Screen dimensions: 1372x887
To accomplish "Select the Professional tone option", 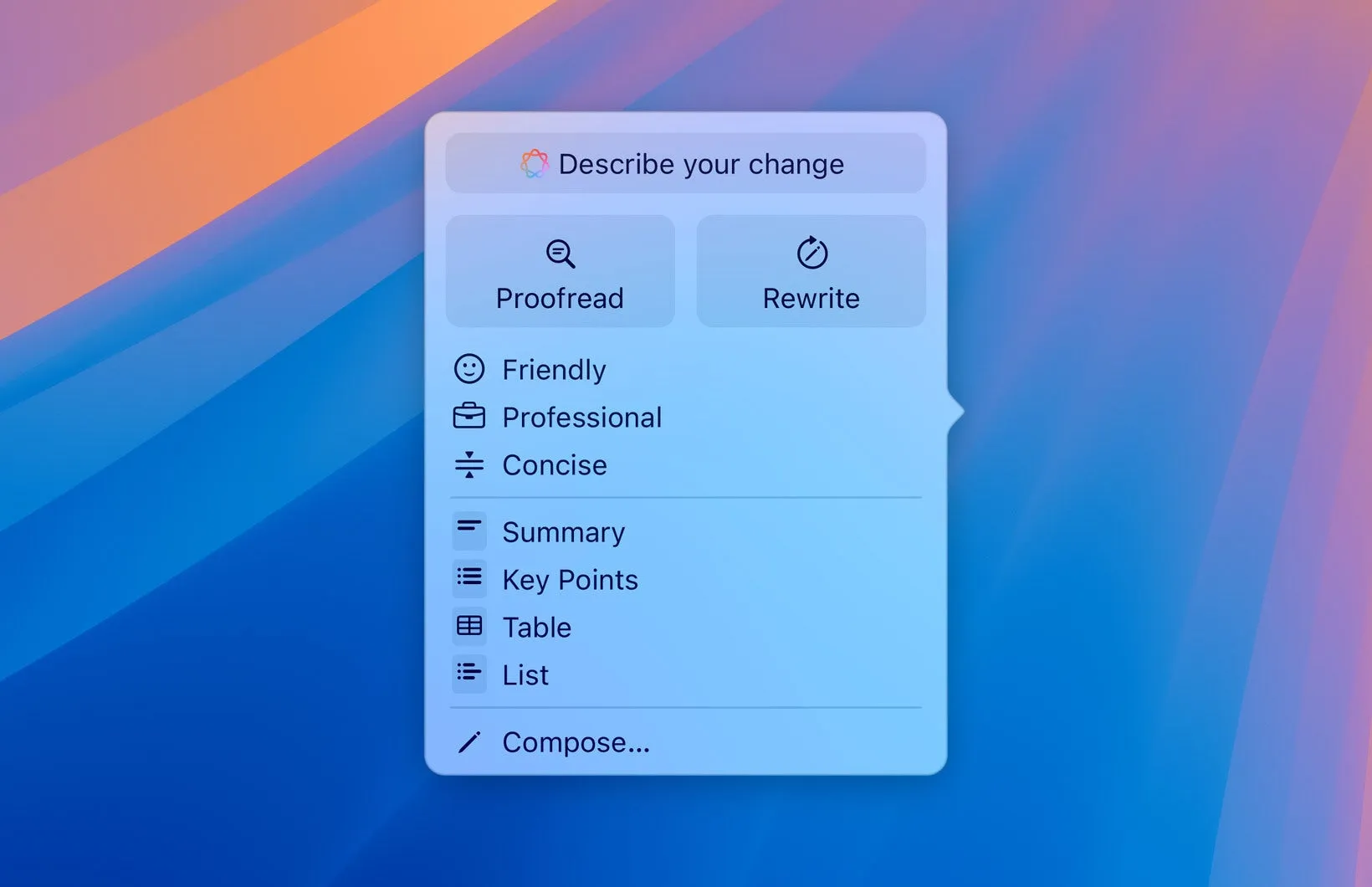I will [x=582, y=417].
